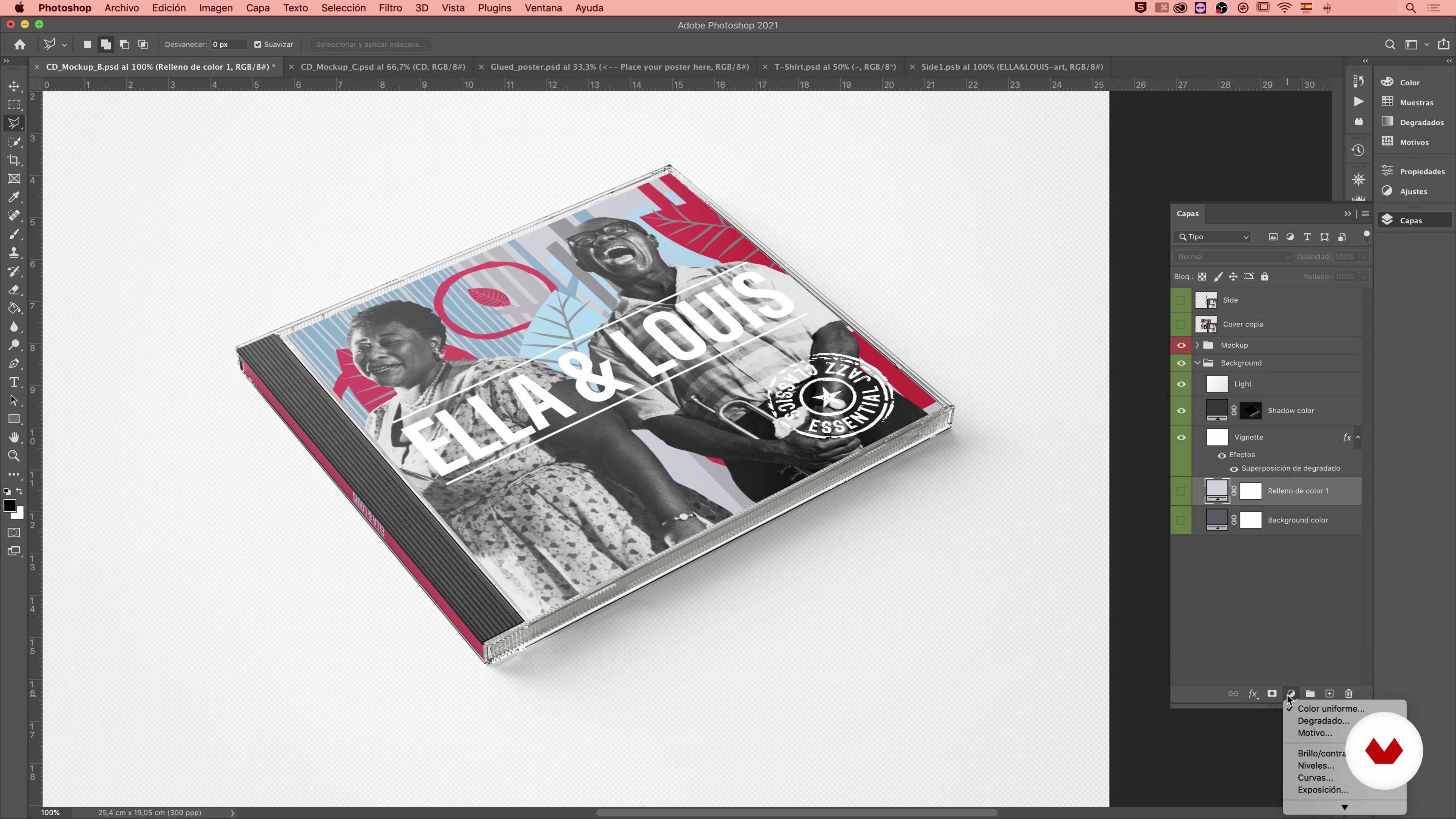Select the Move tool
This screenshot has height=819, width=1456.
pyautogui.click(x=14, y=86)
